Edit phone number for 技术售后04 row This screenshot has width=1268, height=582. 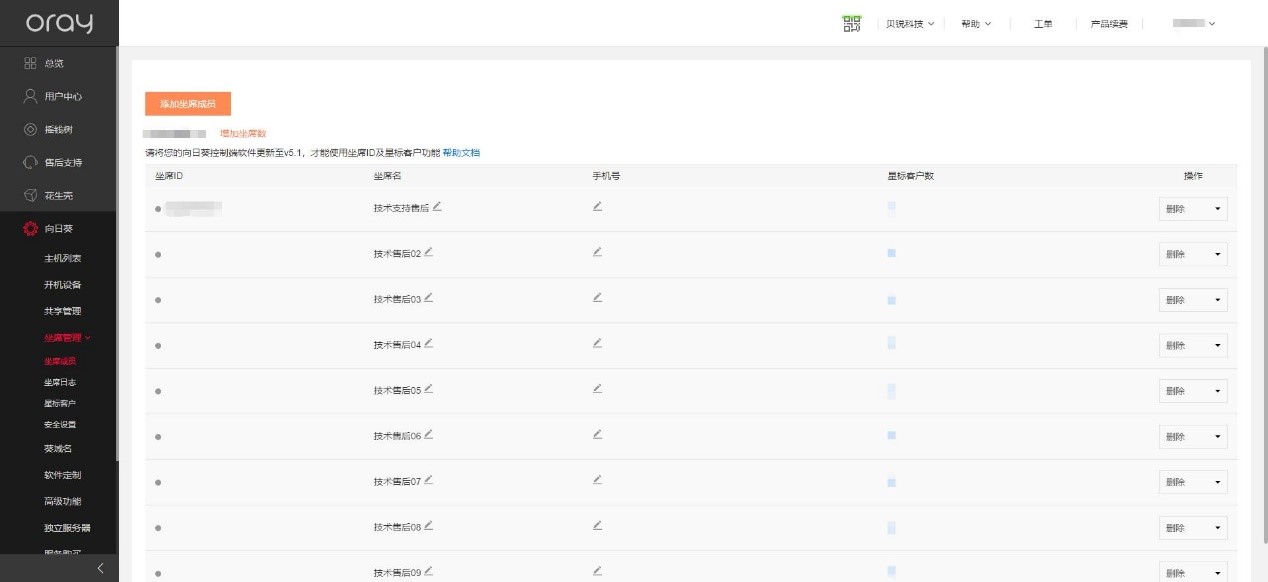pyautogui.click(x=597, y=343)
